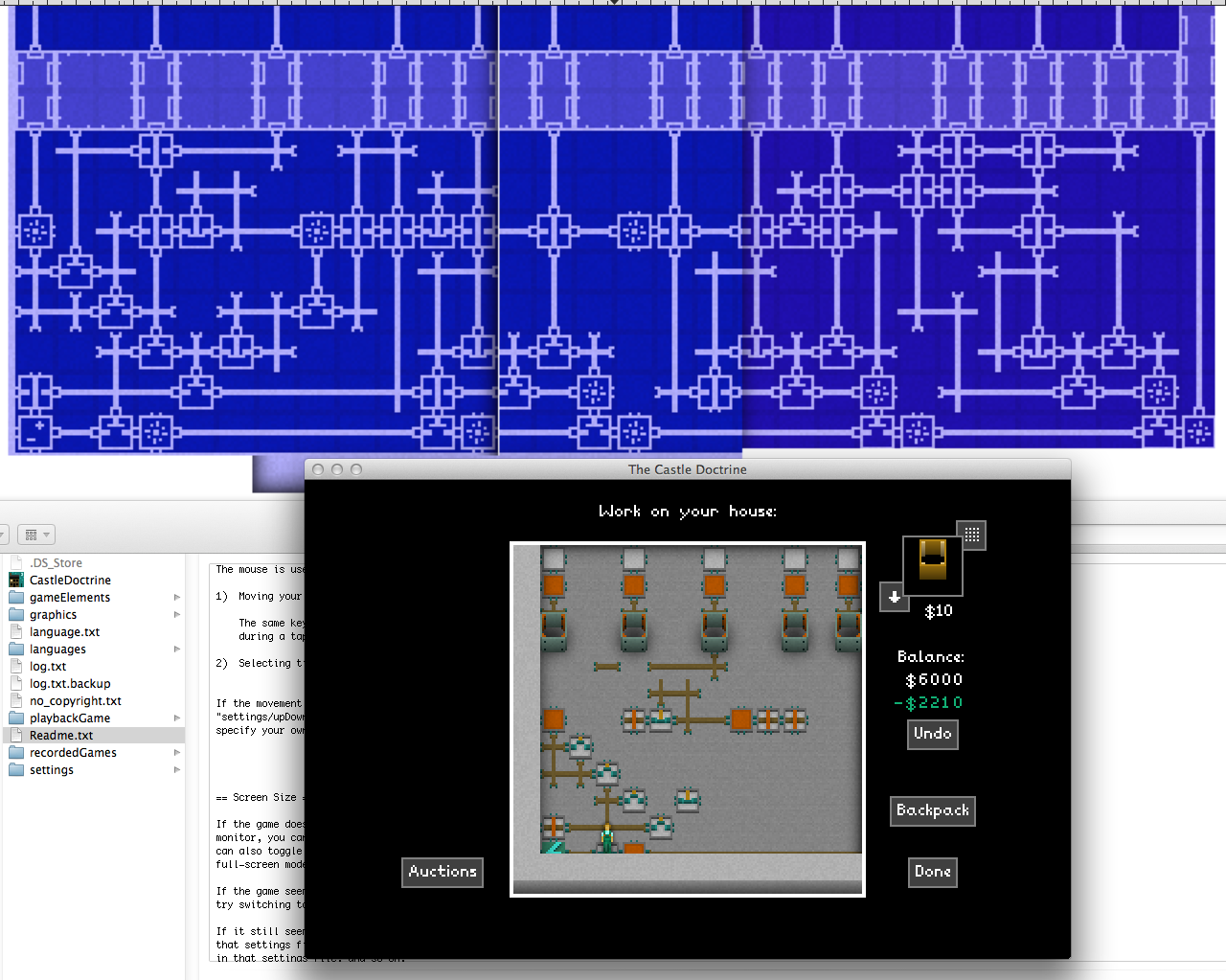
Task: Expand the recordedGames folder arrow
Action: [177, 752]
